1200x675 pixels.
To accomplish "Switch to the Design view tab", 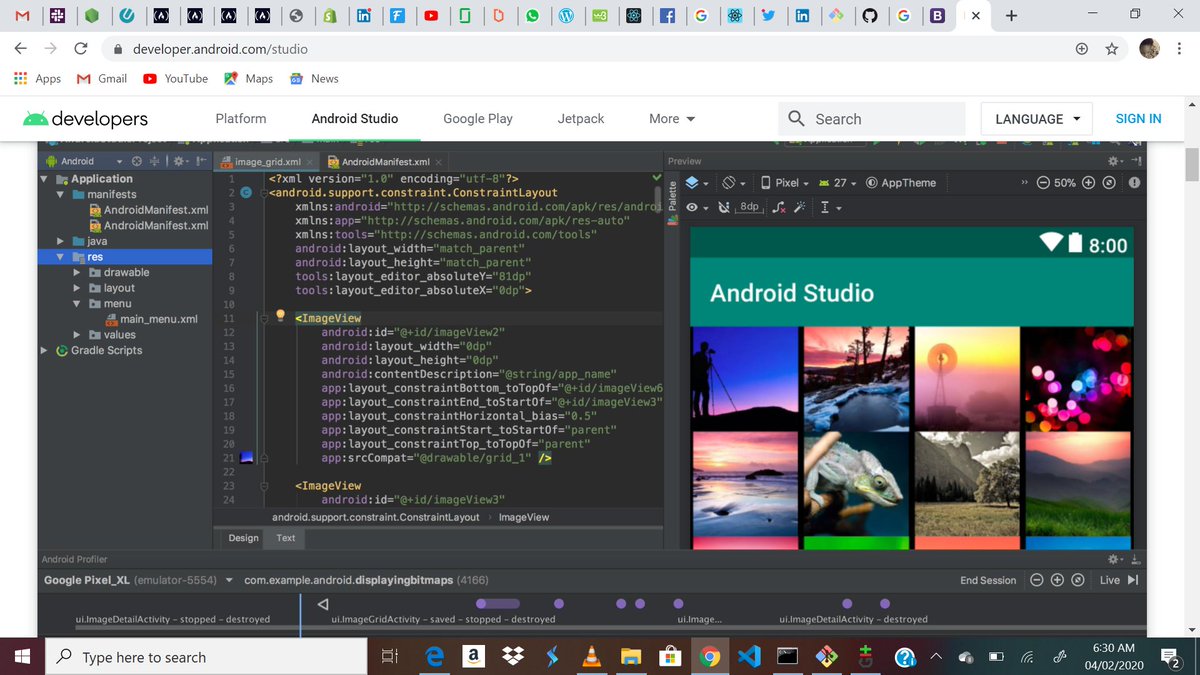I will click(243, 538).
